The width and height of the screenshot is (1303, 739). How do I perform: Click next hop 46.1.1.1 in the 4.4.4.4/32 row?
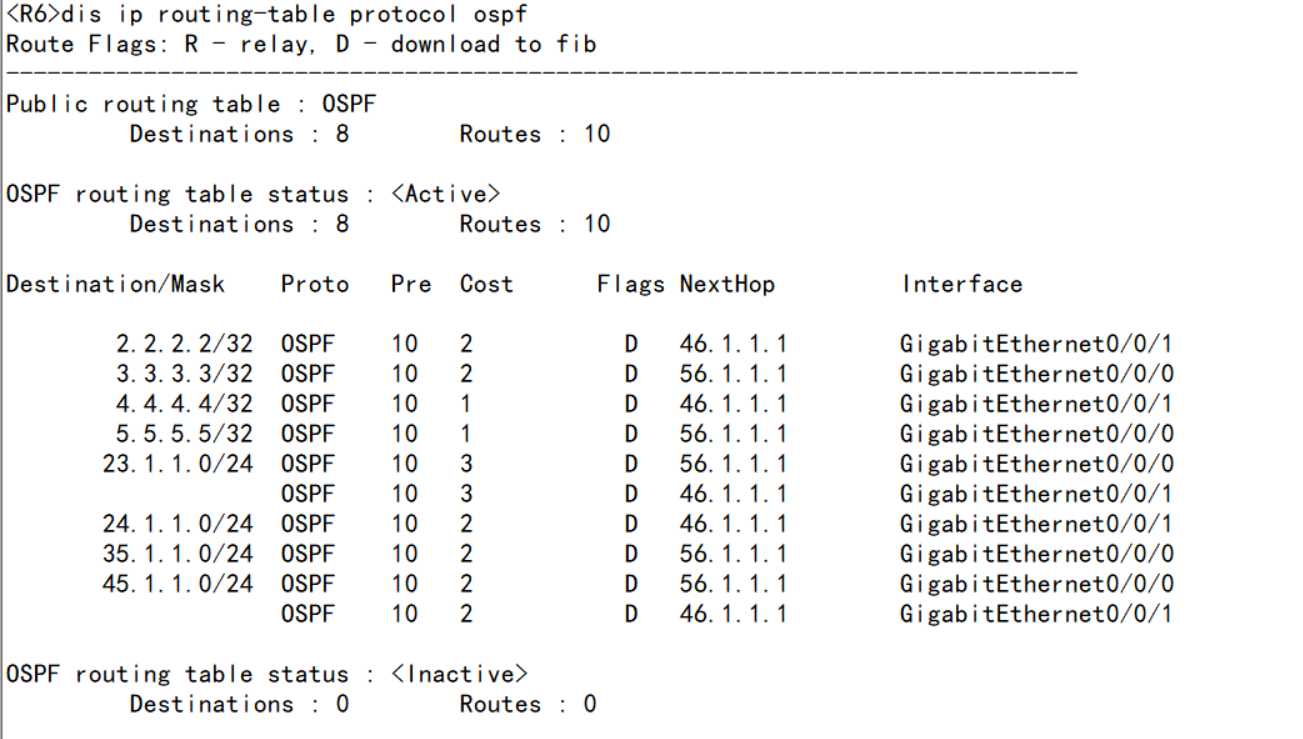click(x=733, y=405)
